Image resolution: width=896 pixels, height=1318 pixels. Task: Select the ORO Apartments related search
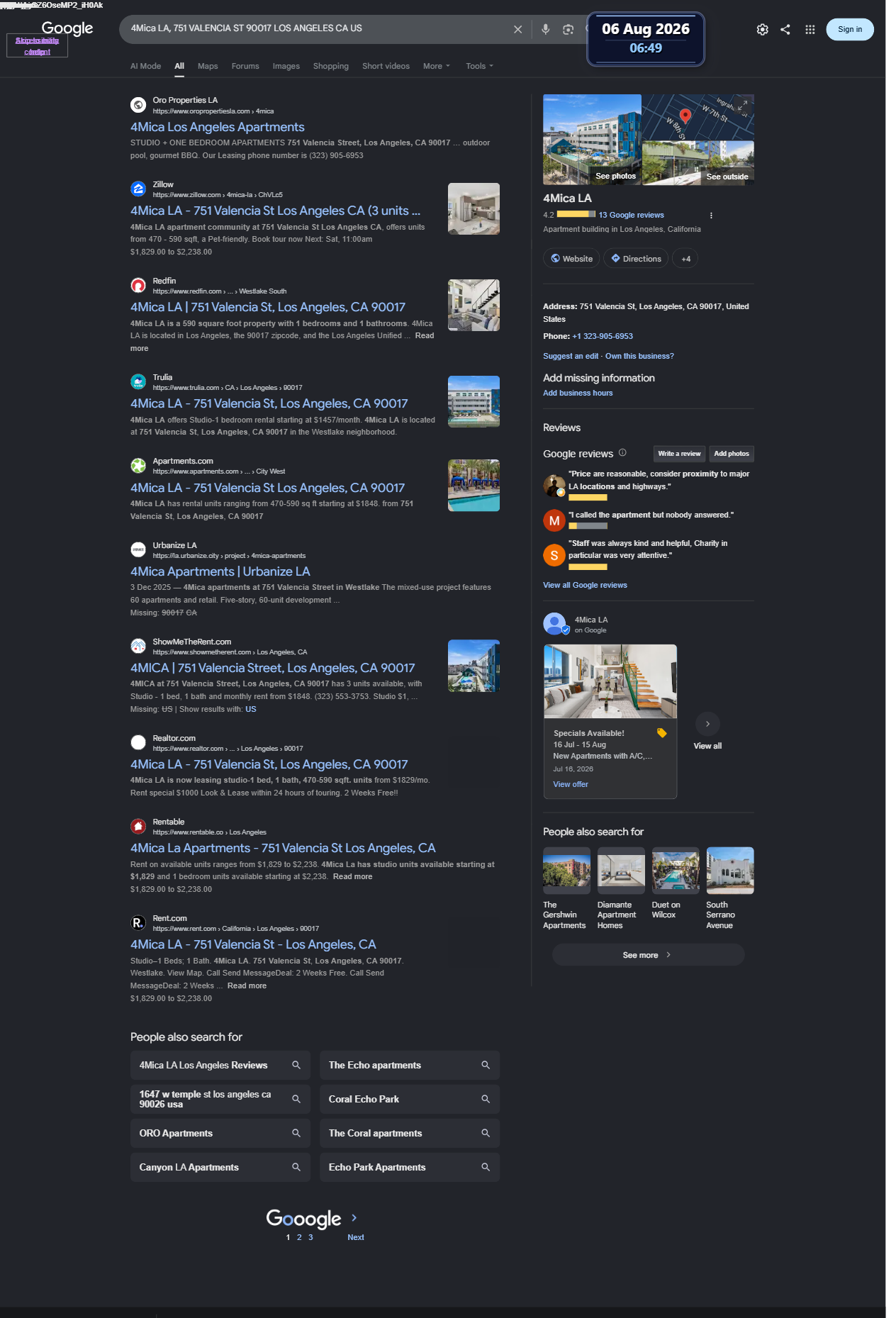click(220, 1133)
